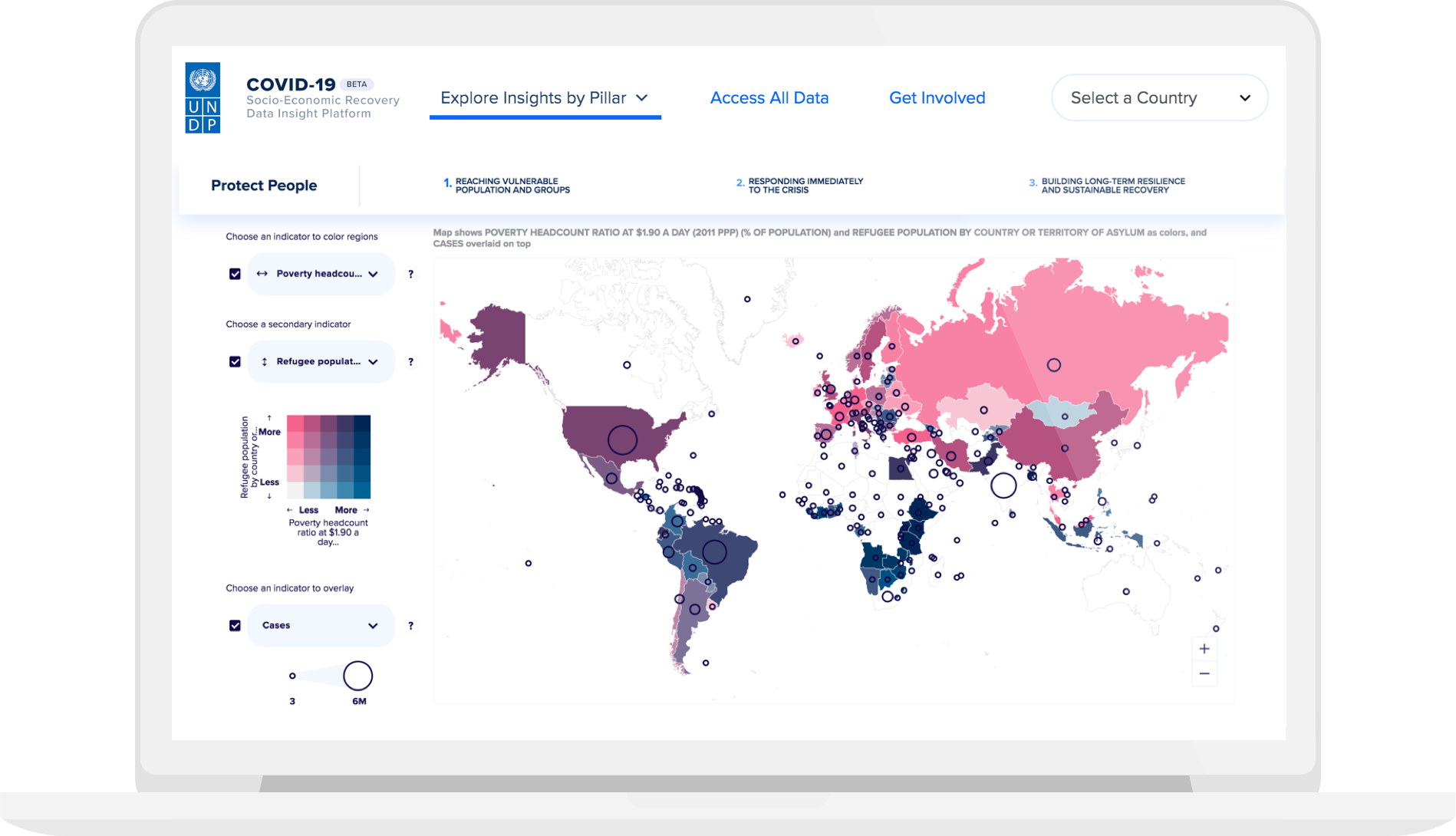Zoom in the map with plus button
Viewport: 1456px width, 836px height.
1204,649
